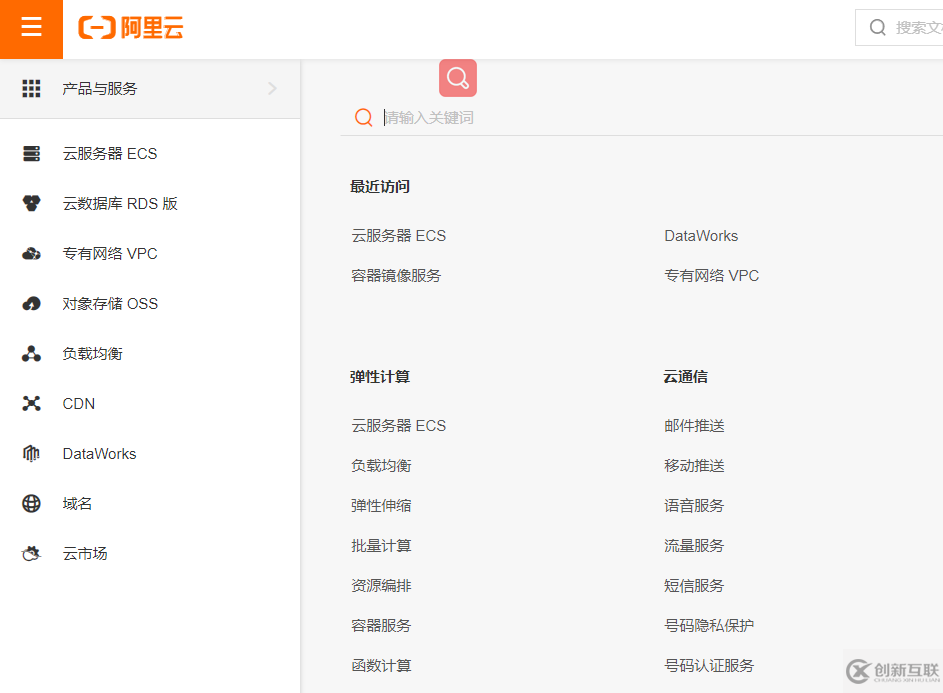Open 流量服务 link
Image resolution: width=943 pixels, height=693 pixels.
coord(694,546)
